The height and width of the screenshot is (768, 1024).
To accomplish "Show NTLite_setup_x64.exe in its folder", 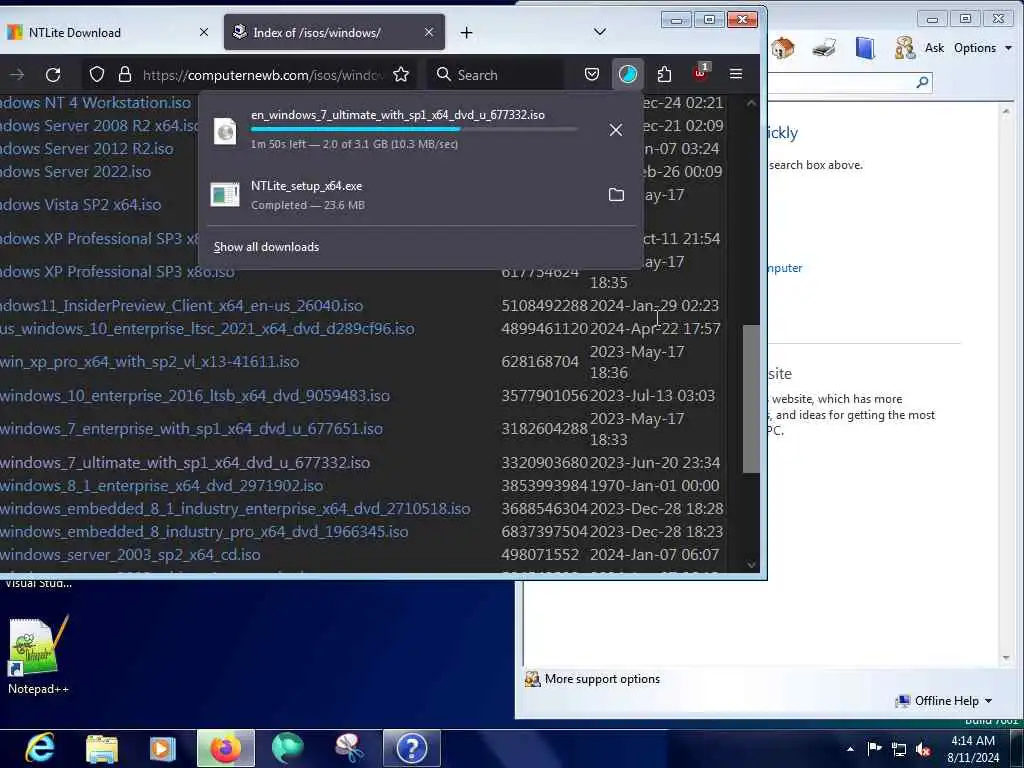I will 616,195.
